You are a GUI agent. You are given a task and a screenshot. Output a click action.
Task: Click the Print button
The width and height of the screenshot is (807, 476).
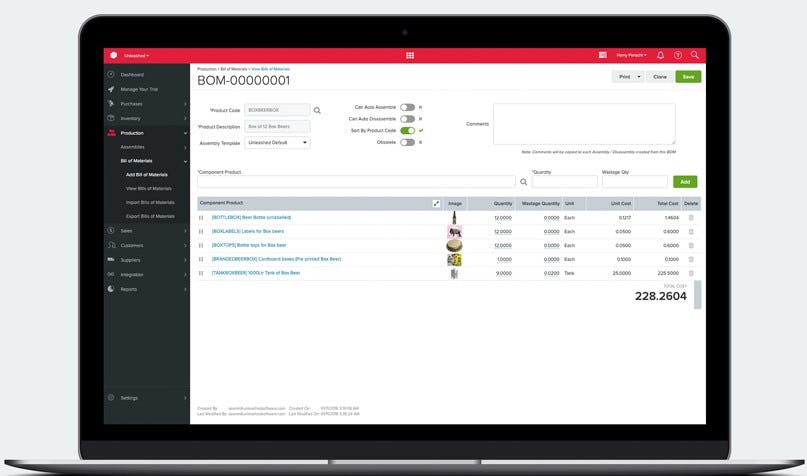624,77
